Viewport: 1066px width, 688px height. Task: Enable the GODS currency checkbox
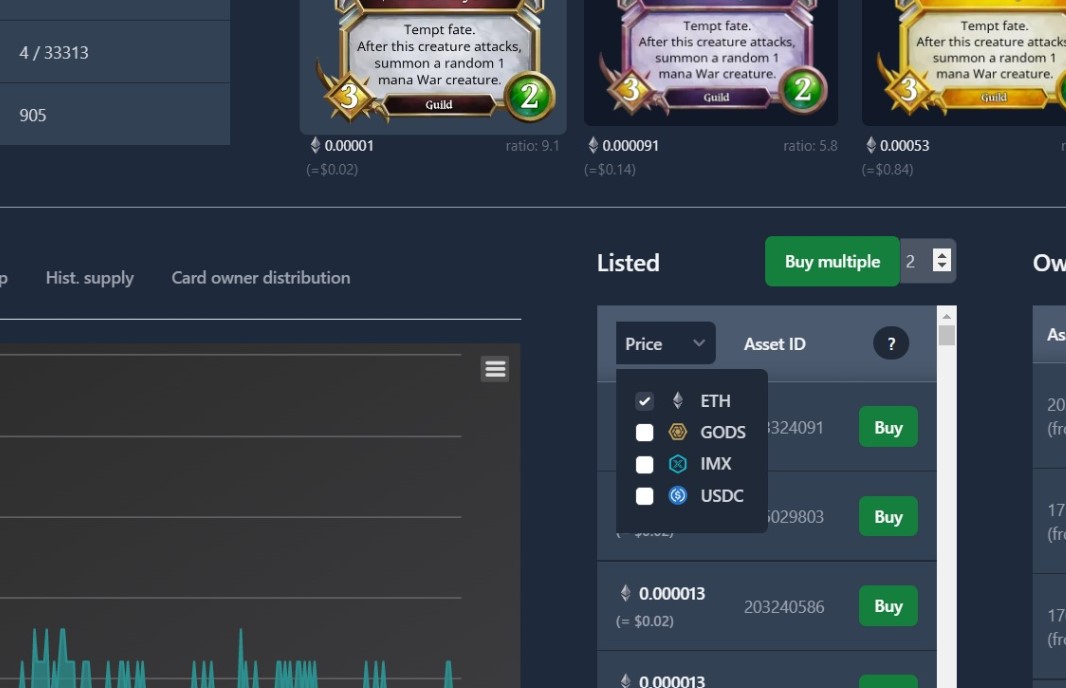644,432
